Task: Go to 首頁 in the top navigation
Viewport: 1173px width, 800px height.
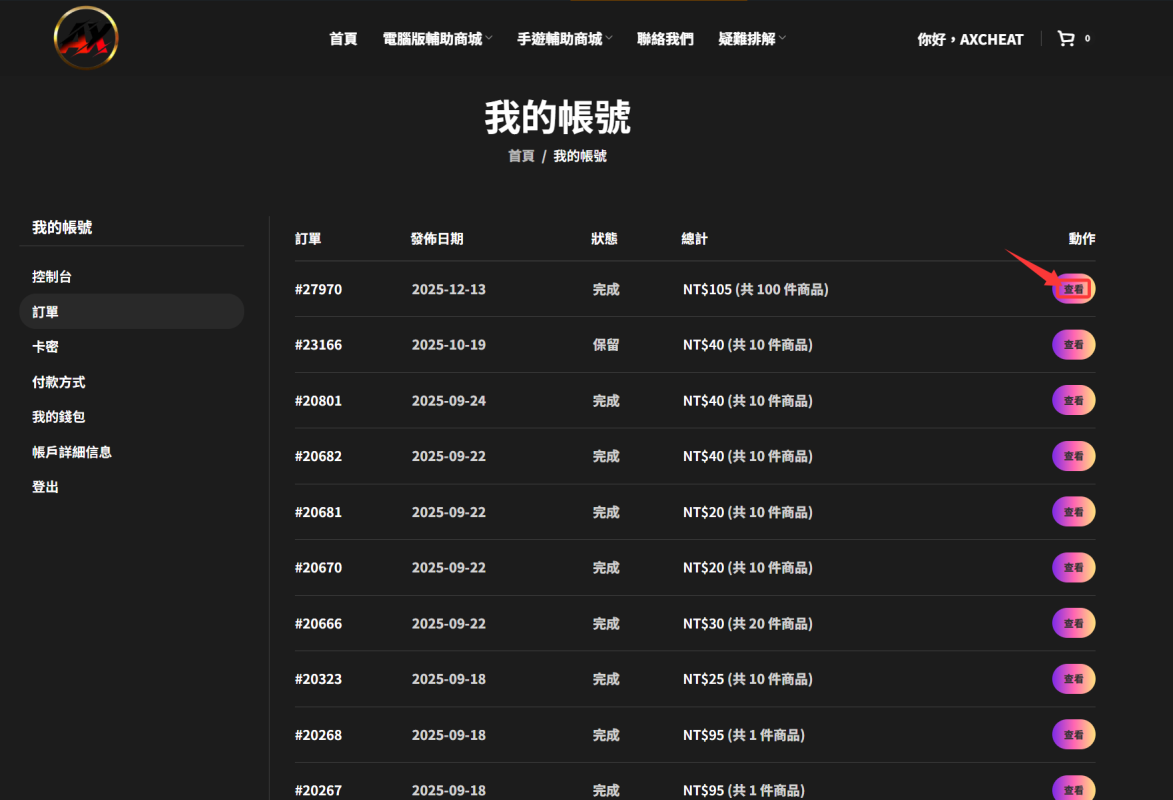Action: [343, 39]
